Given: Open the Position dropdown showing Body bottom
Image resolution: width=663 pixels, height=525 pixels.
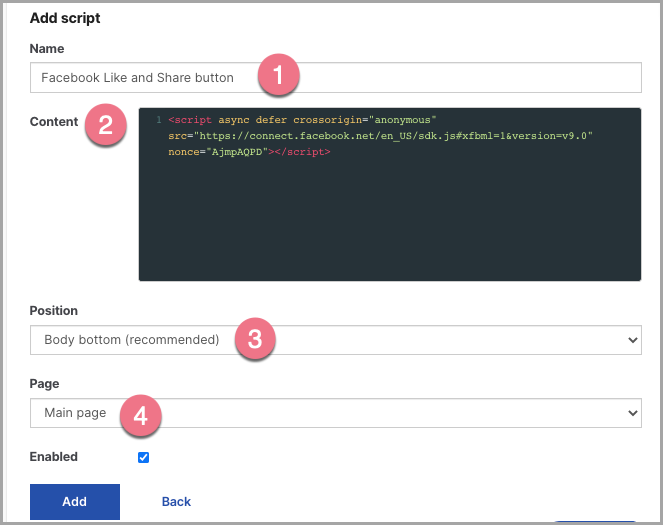Looking at the screenshot, I should [x=336, y=340].
